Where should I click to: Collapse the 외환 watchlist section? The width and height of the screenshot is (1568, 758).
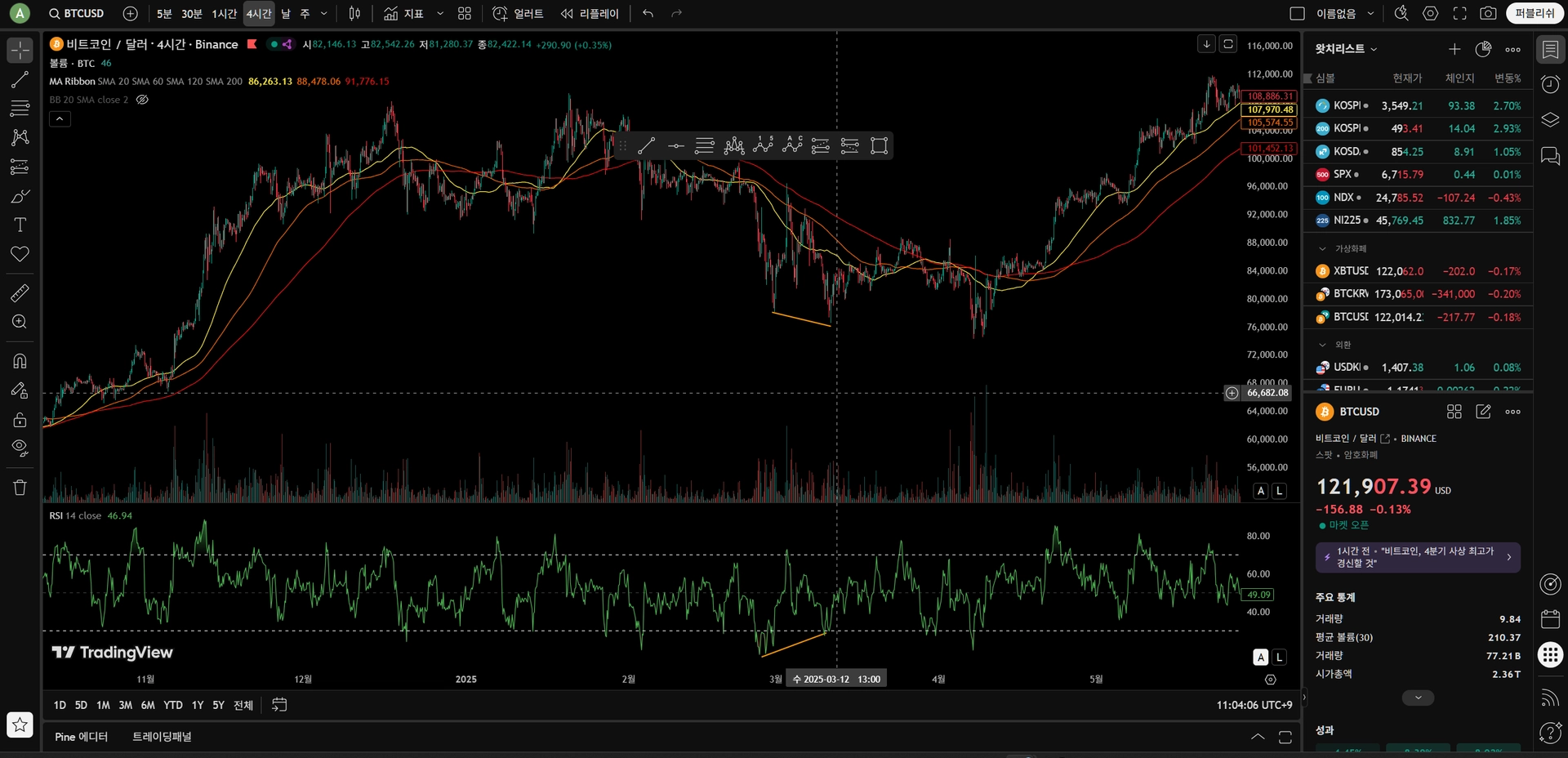[x=1322, y=345]
